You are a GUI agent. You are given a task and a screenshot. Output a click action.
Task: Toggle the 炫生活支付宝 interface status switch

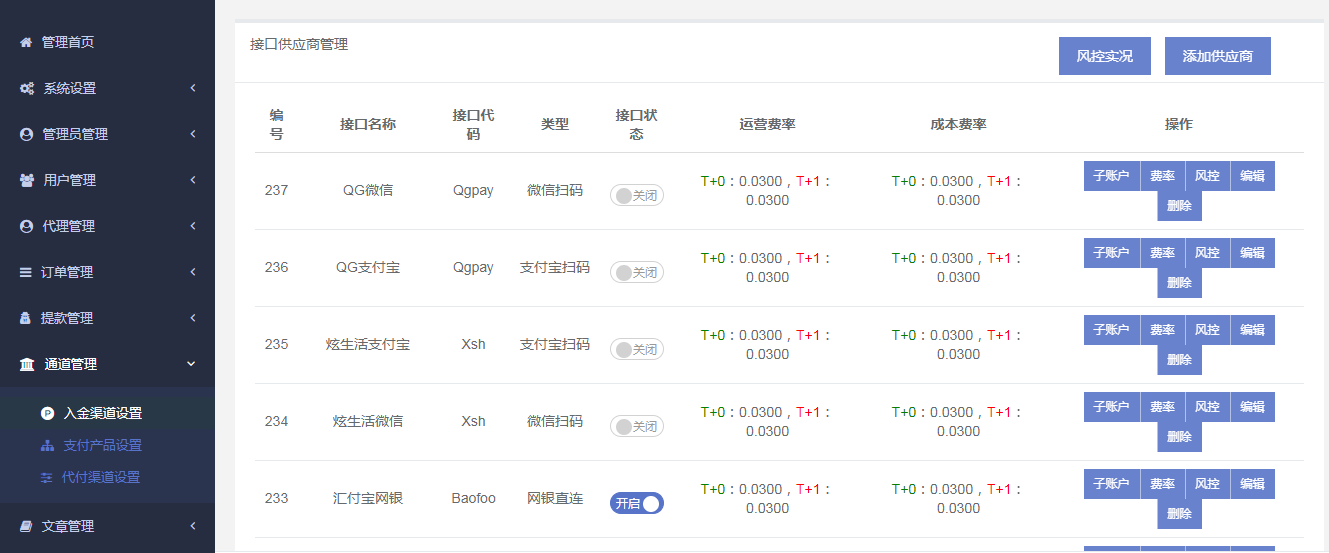point(636,350)
